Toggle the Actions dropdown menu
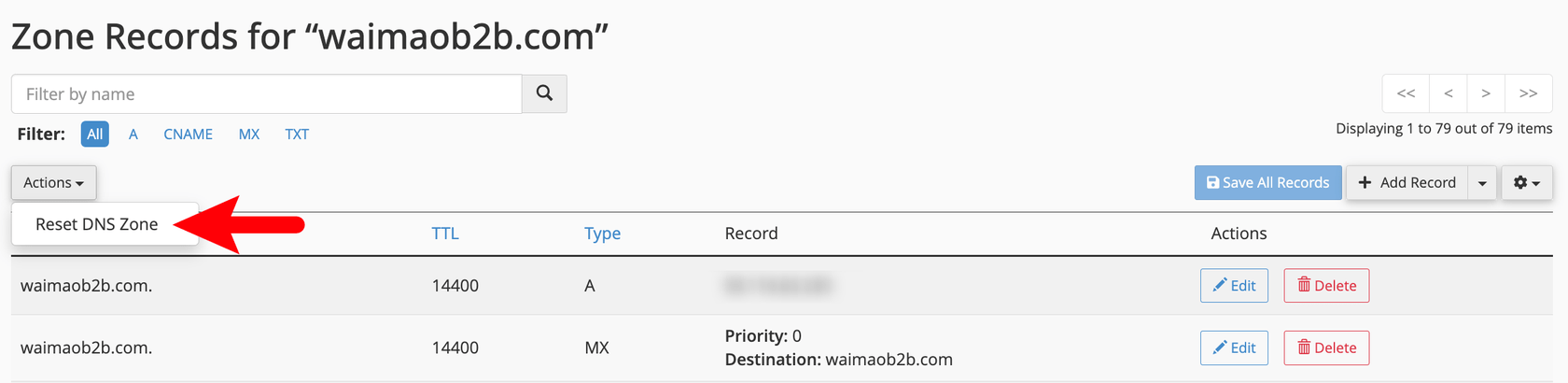Image resolution: width=1568 pixels, height=383 pixels. (x=53, y=183)
